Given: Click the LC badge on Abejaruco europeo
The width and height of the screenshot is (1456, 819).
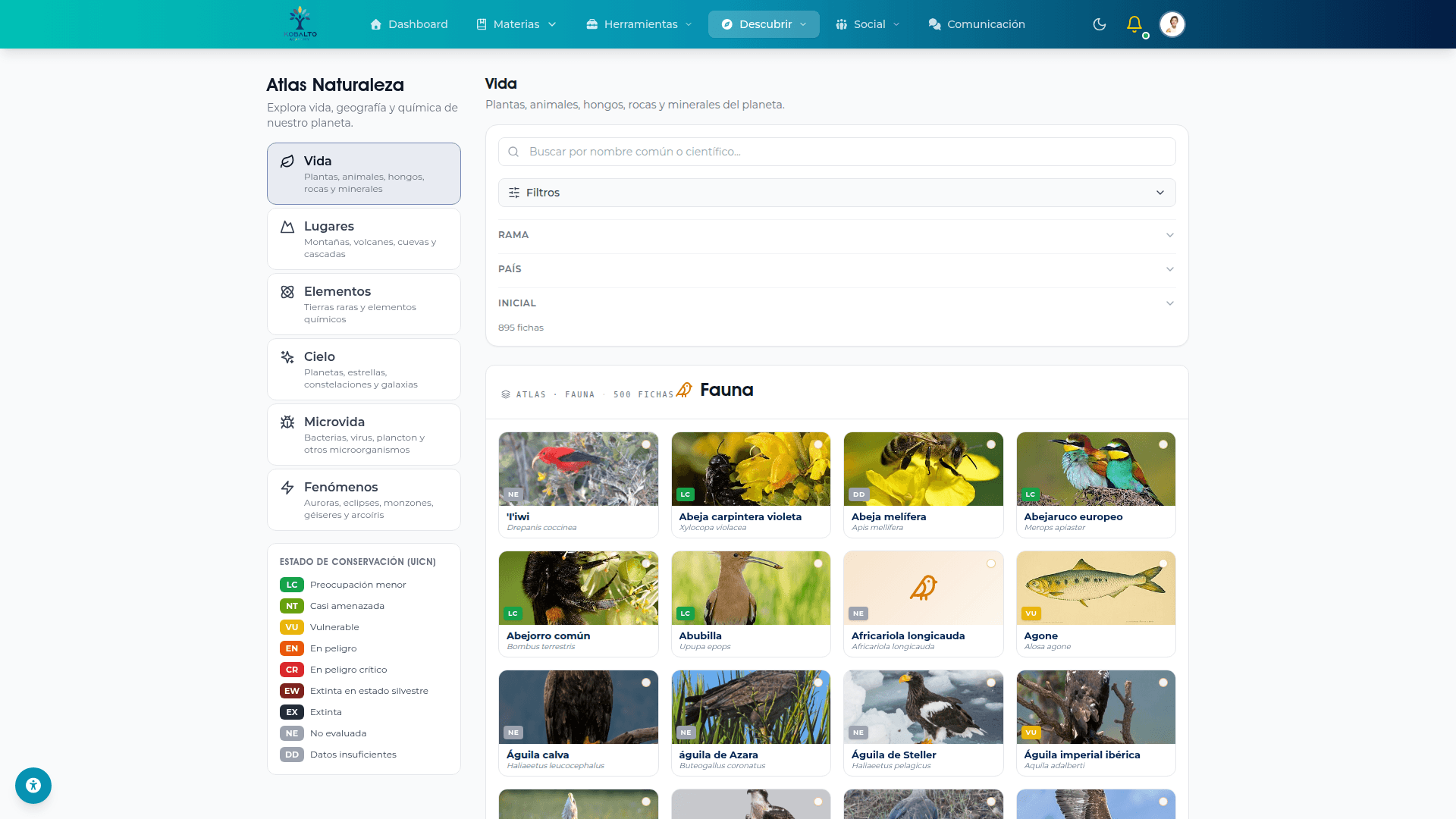Looking at the screenshot, I should pos(1030,494).
